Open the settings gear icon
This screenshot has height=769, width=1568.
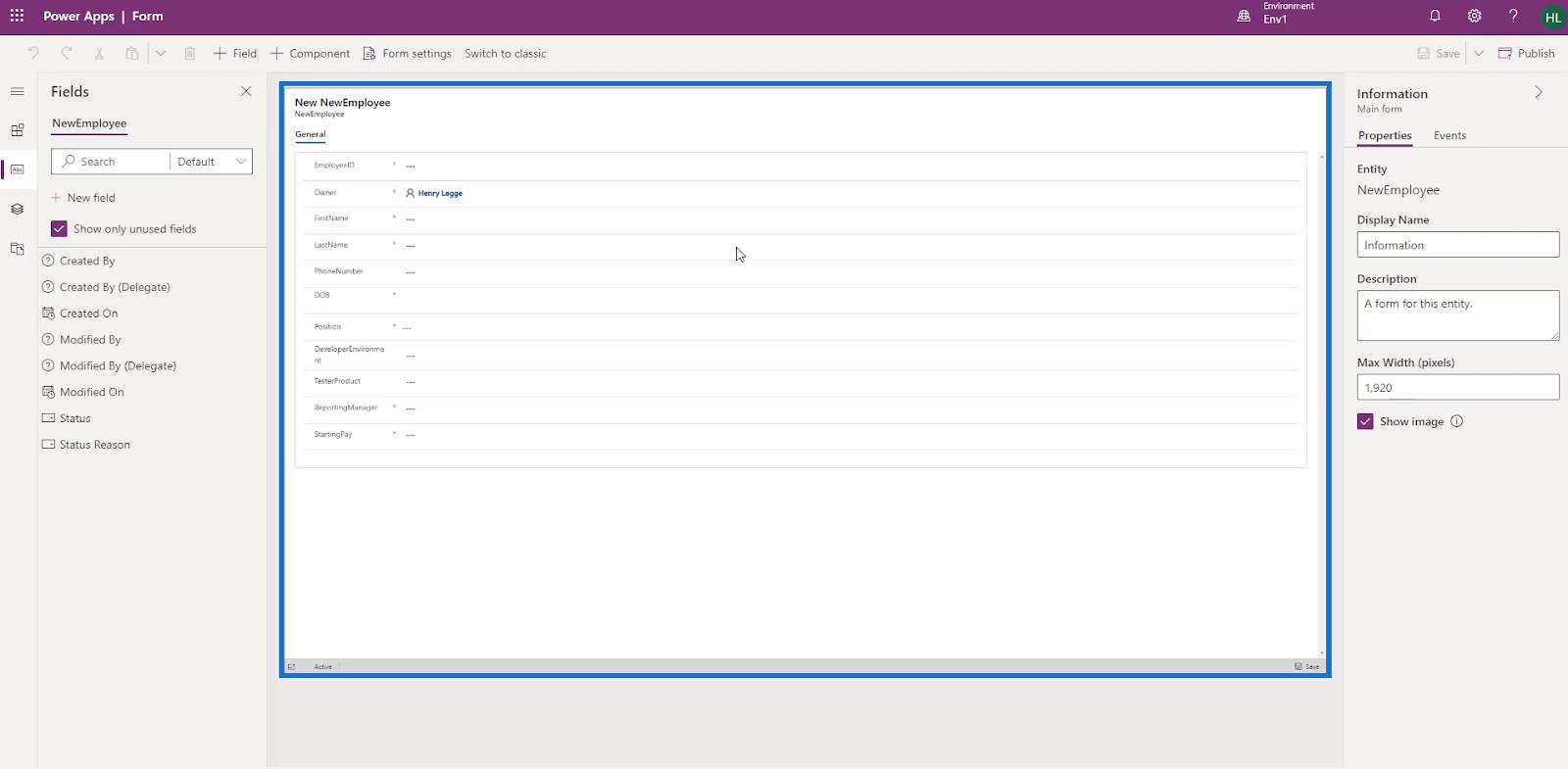pos(1474,16)
